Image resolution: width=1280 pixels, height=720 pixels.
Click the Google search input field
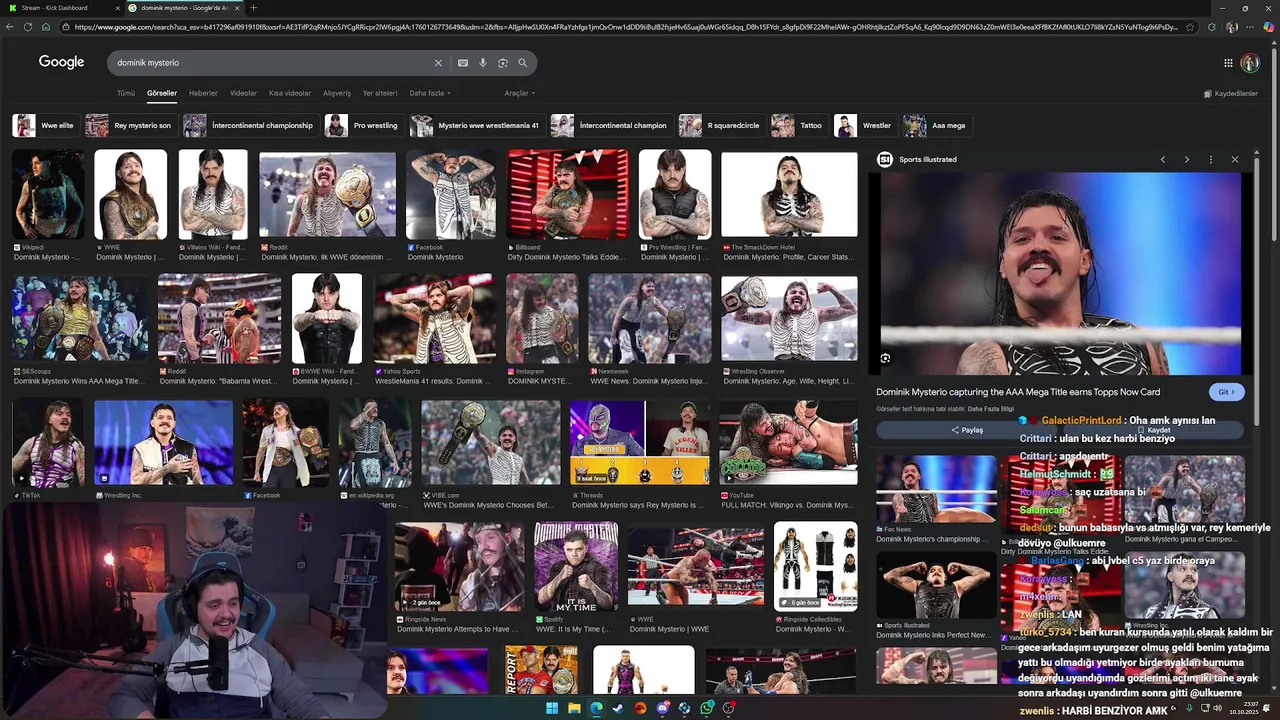point(270,63)
